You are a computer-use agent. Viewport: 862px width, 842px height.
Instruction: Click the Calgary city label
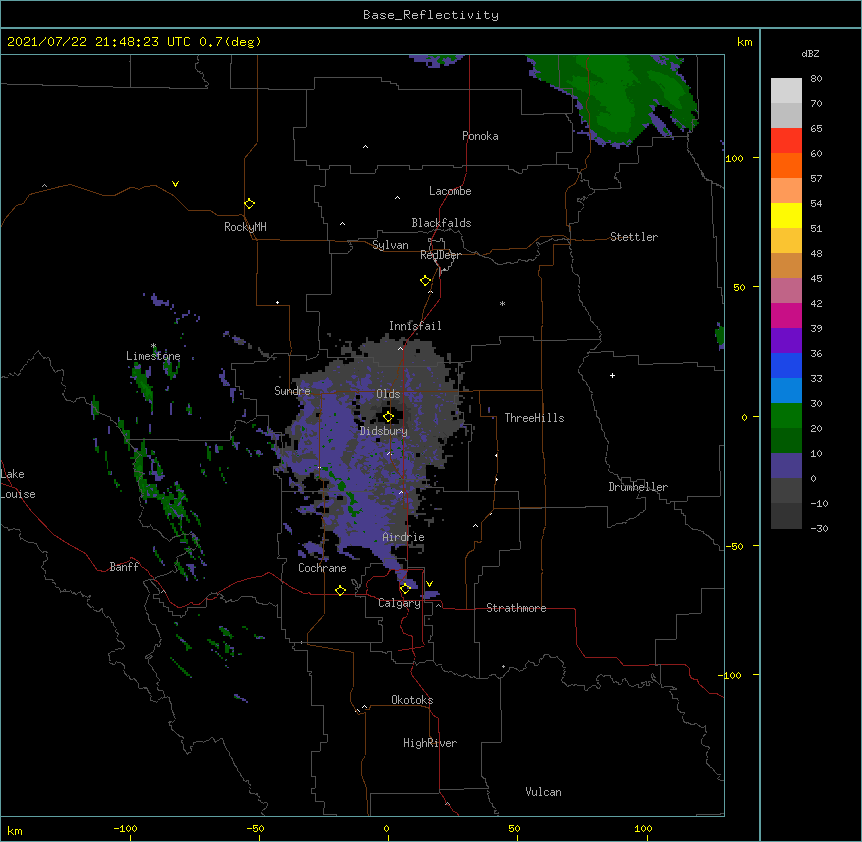point(399,603)
